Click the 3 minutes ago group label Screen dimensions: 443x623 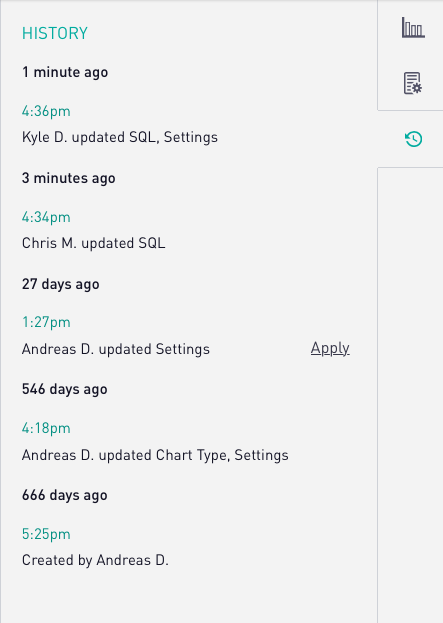[68, 178]
